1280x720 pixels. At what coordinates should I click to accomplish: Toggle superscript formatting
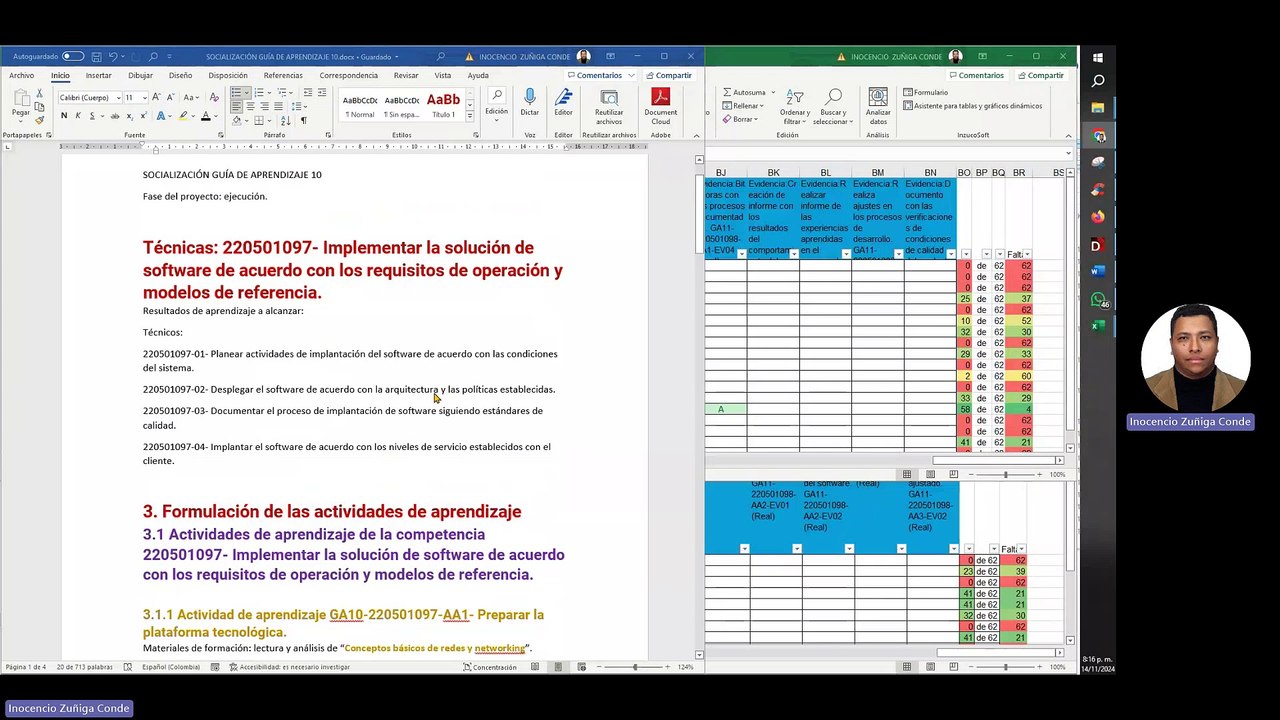pos(144,116)
